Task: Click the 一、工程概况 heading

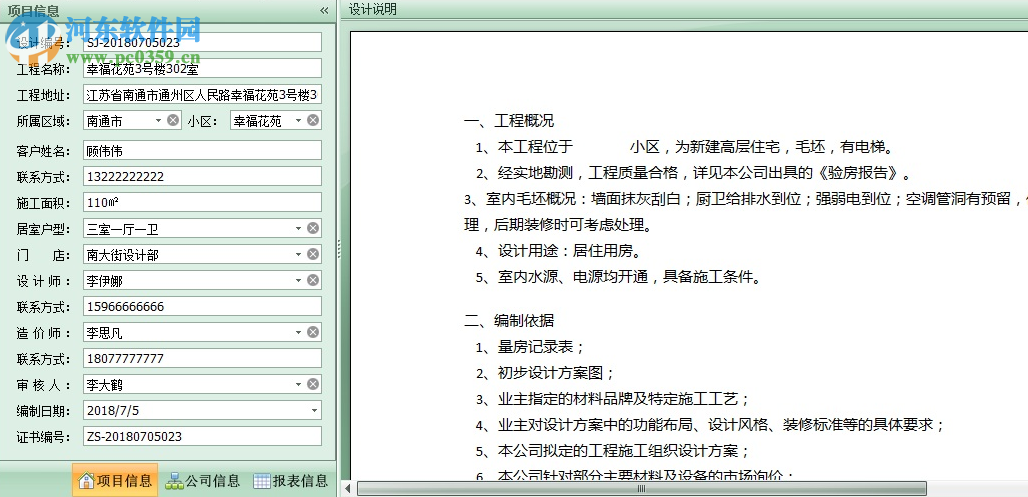Action: [509, 121]
